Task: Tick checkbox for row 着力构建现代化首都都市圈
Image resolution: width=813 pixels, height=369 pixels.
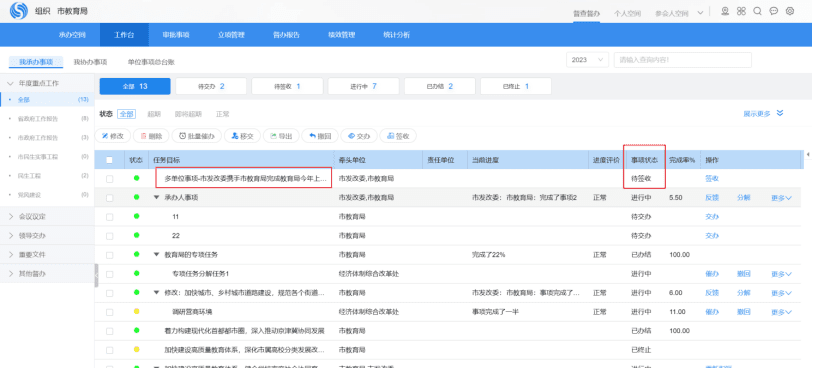Action: [x=109, y=331]
